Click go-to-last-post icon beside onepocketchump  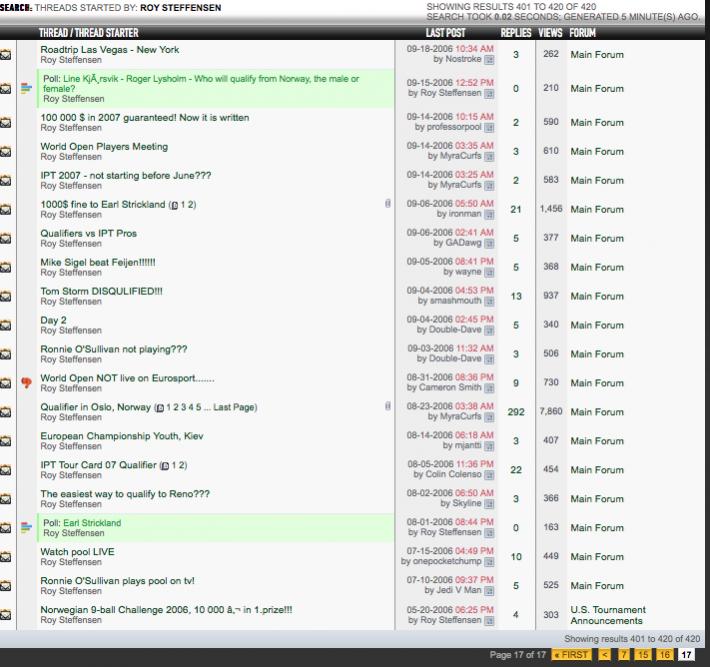[x=489, y=562]
